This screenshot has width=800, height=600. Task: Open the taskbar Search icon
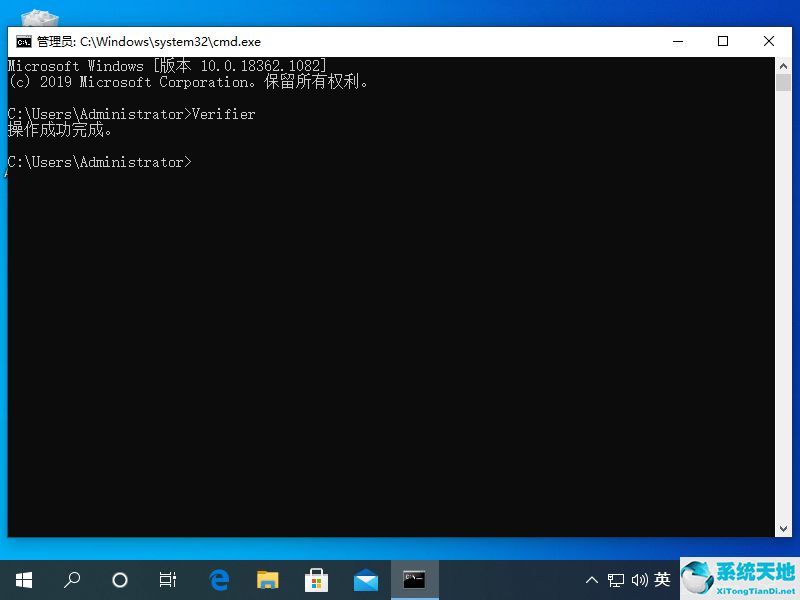click(71, 579)
